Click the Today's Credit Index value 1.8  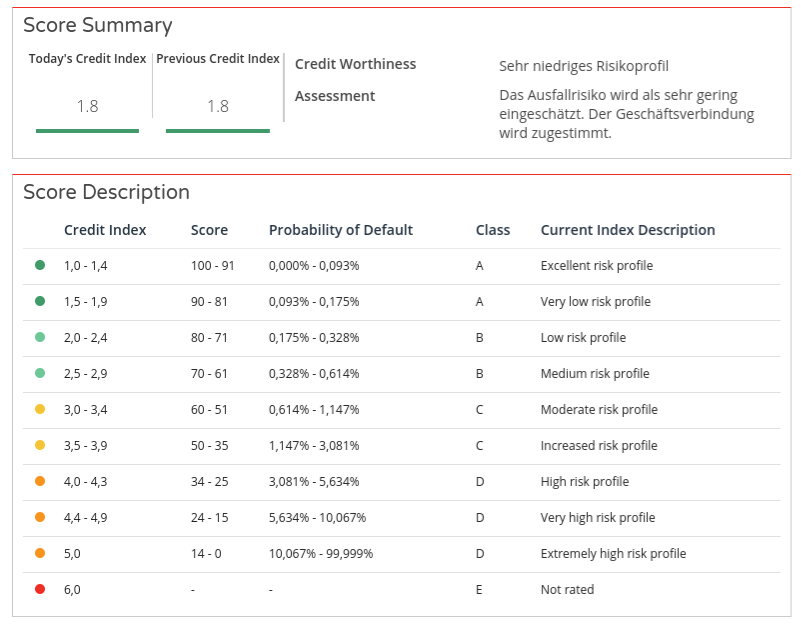click(x=87, y=106)
